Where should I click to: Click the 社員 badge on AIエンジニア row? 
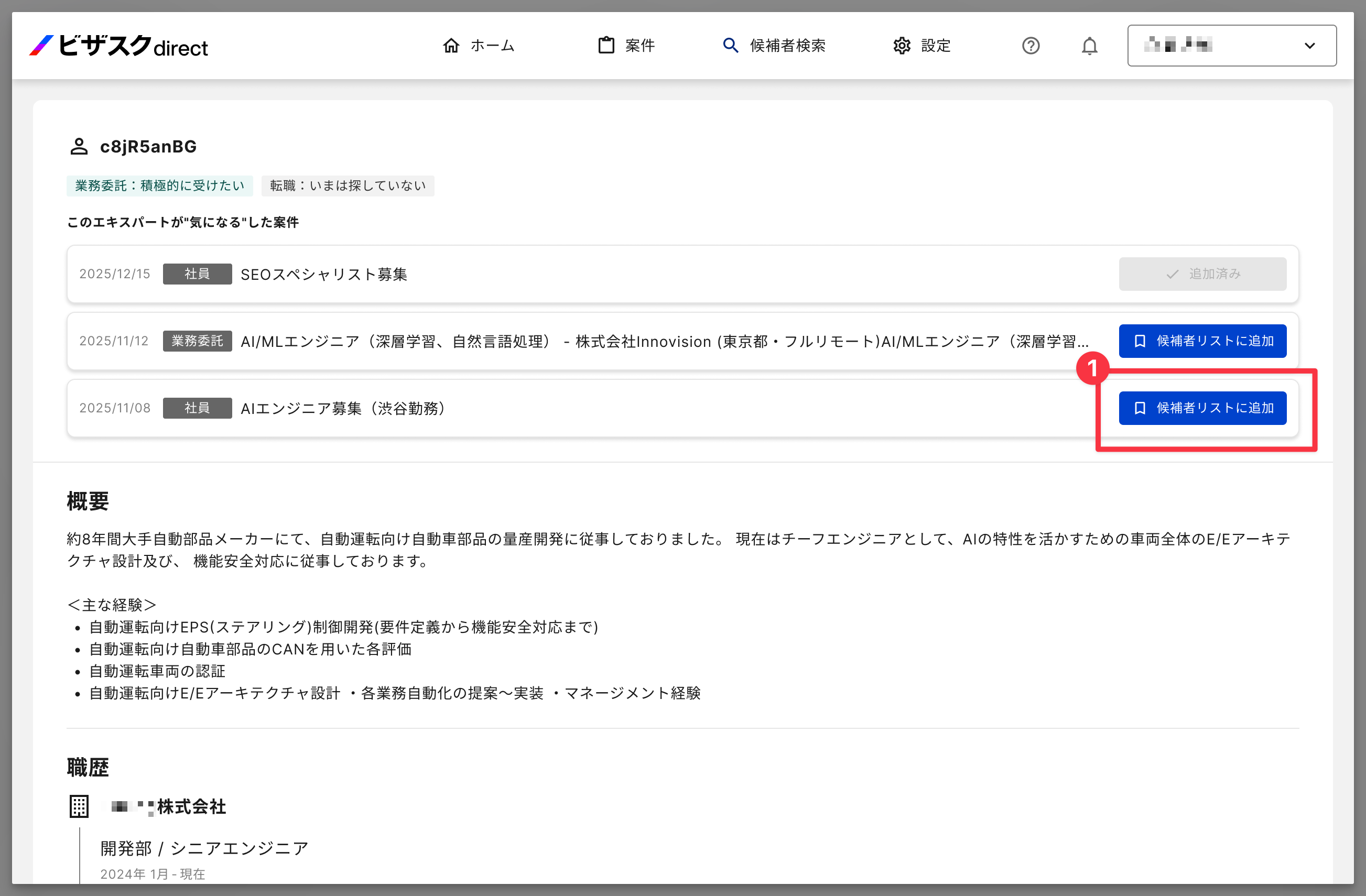(197, 408)
